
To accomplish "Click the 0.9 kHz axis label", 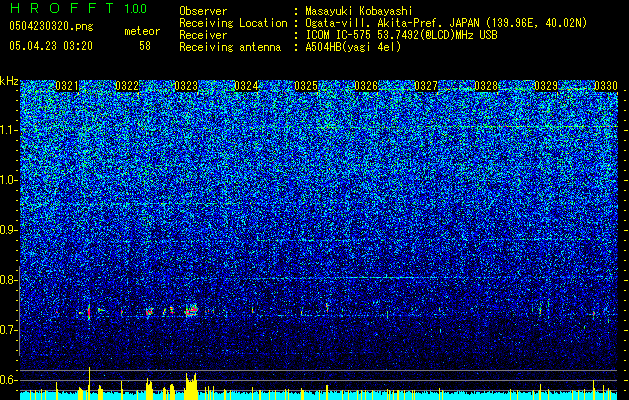I will tap(8, 230).
